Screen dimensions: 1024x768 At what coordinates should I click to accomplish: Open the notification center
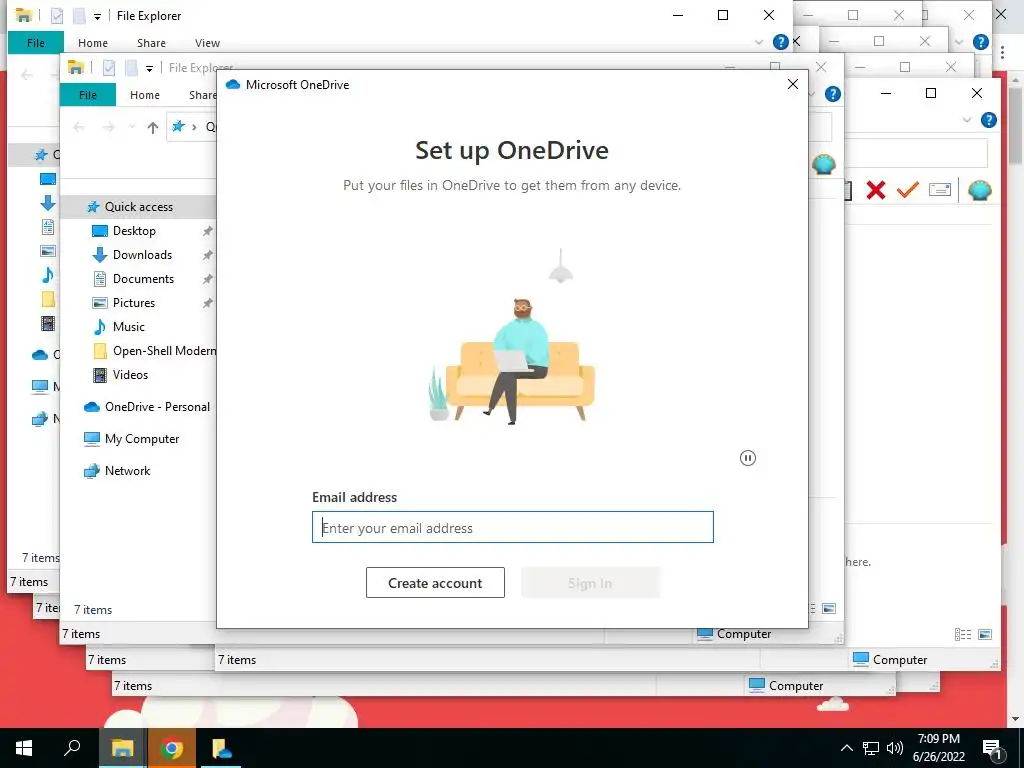tap(992, 749)
